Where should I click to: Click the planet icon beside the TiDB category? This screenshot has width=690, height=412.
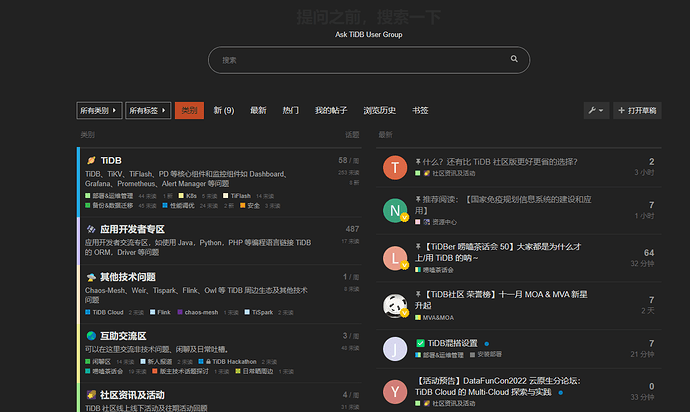point(91,160)
